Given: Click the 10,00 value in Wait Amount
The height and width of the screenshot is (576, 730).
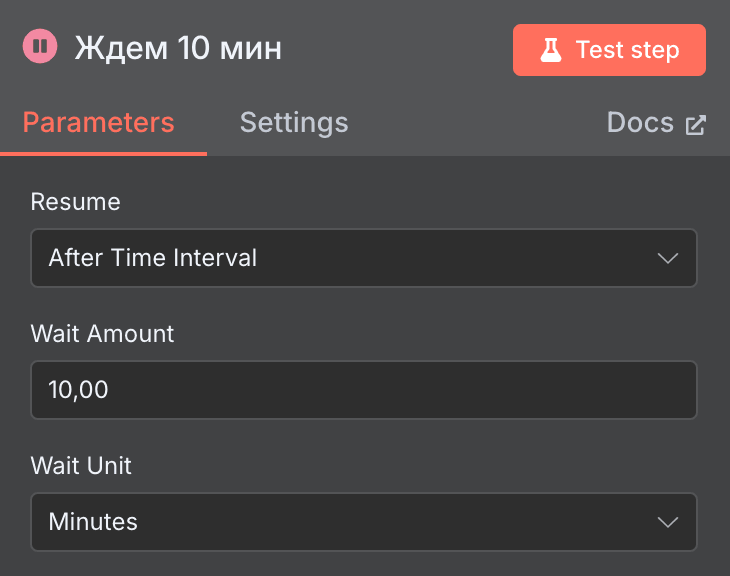Looking at the screenshot, I should coord(78,390).
